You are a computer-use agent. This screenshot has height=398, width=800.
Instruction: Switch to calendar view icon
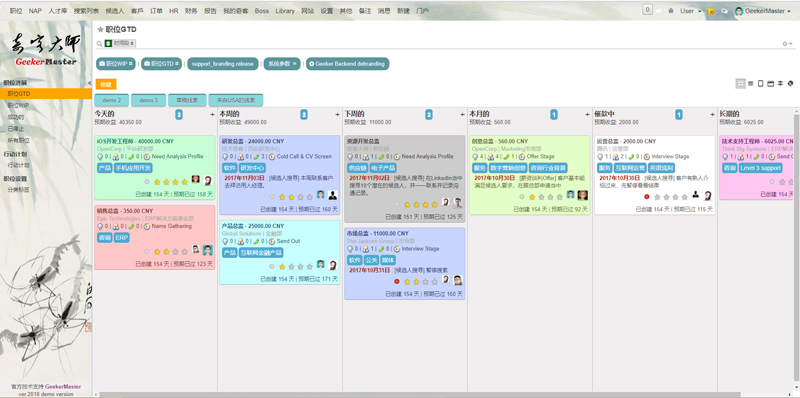tap(770, 84)
